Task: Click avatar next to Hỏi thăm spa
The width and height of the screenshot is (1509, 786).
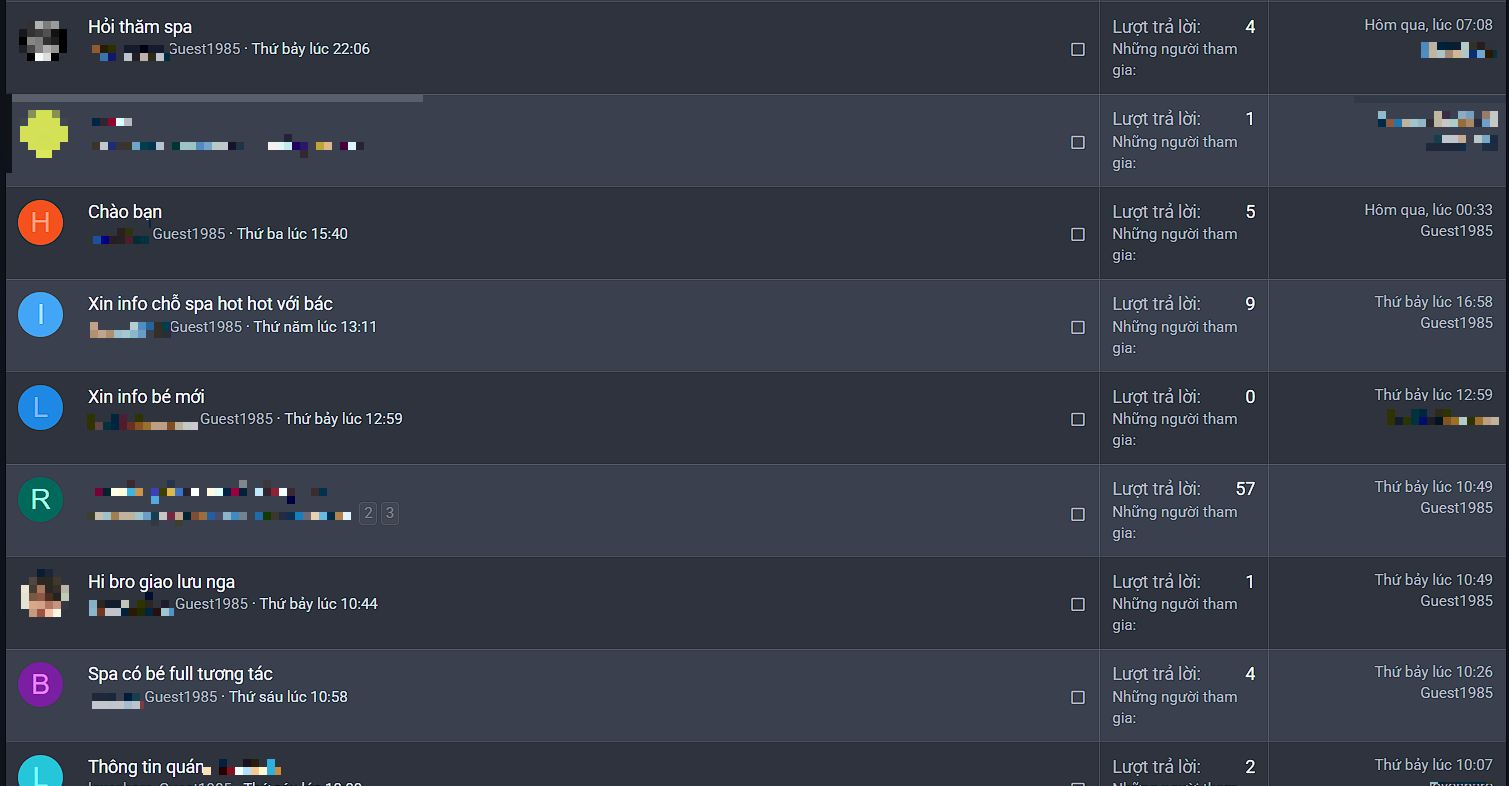Action: pos(44,41)
